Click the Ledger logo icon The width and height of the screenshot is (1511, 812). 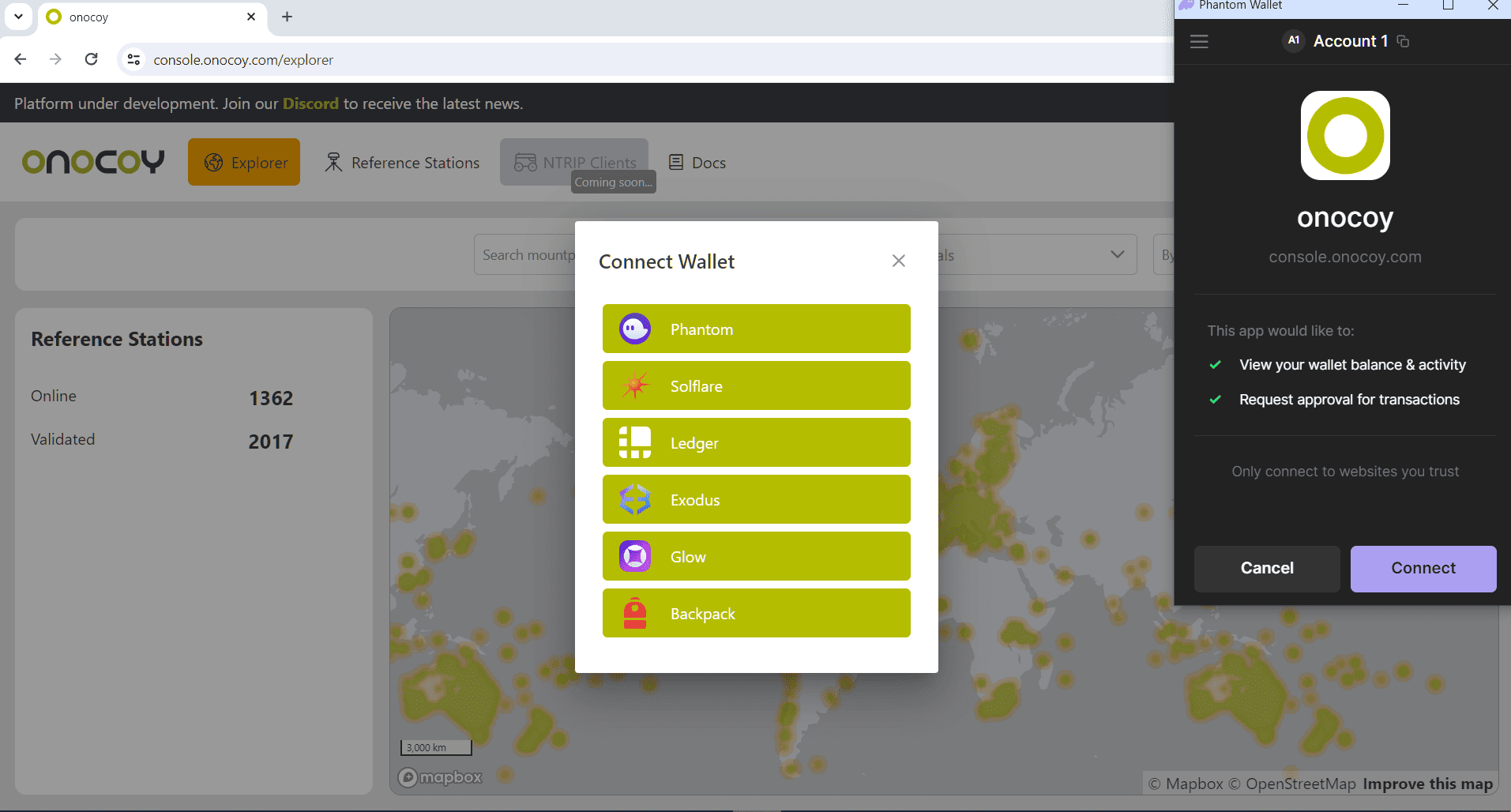point(635,442)
